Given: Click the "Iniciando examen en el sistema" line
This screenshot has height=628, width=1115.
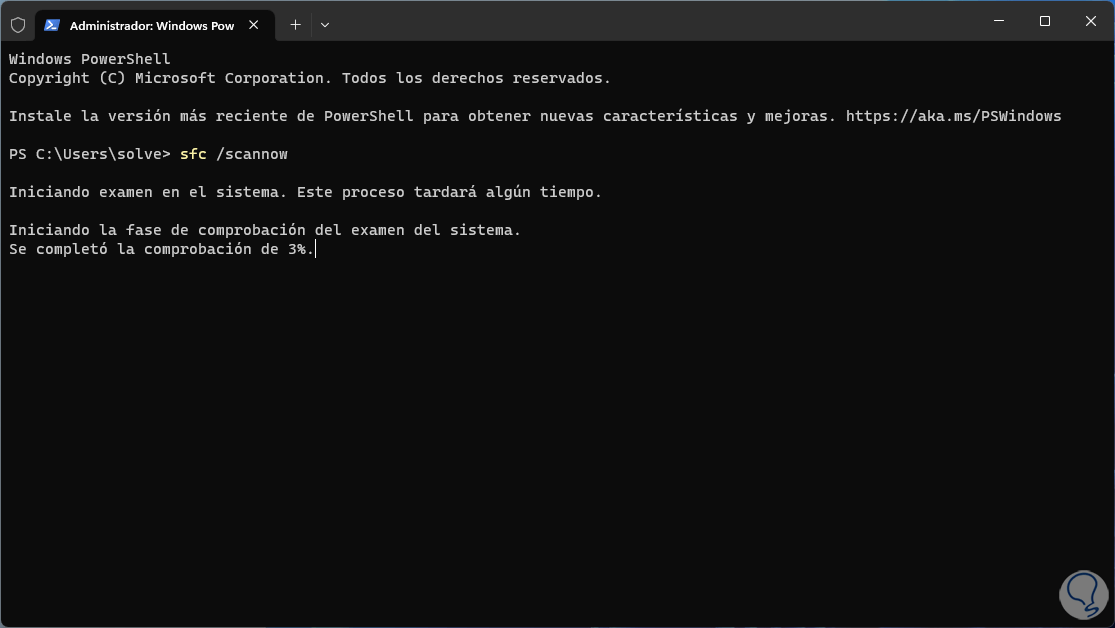Looking at the screenshot, I should (305, 192).
